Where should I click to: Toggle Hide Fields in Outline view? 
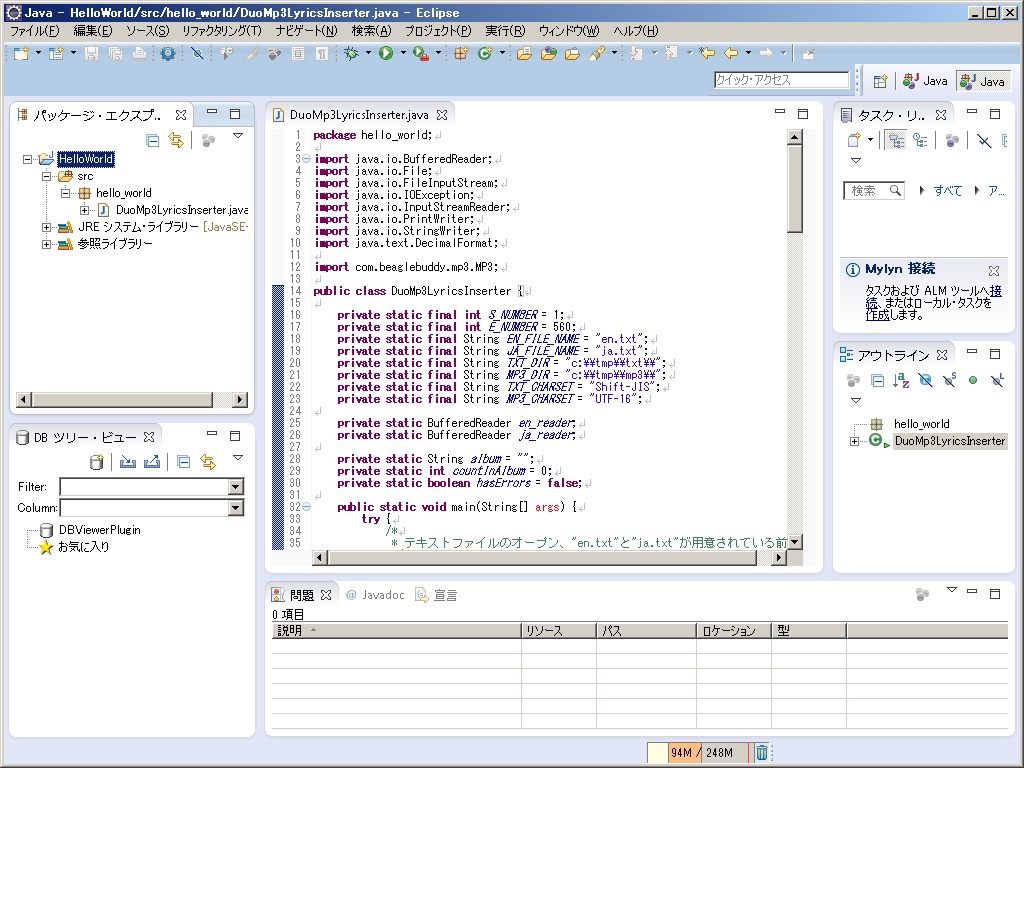(x=925, y=380)
